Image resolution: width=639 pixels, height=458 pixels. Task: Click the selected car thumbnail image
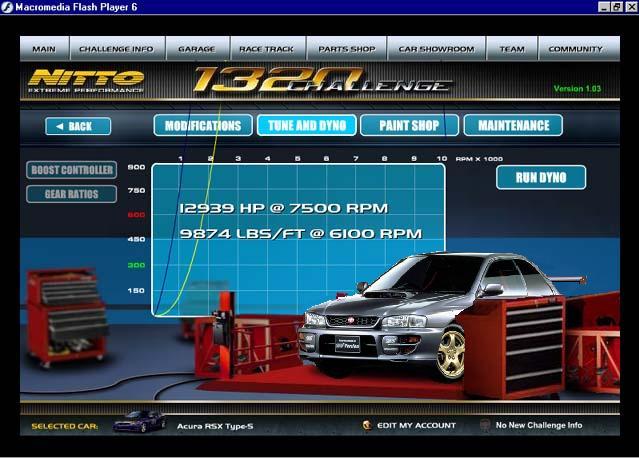[139, 422]
